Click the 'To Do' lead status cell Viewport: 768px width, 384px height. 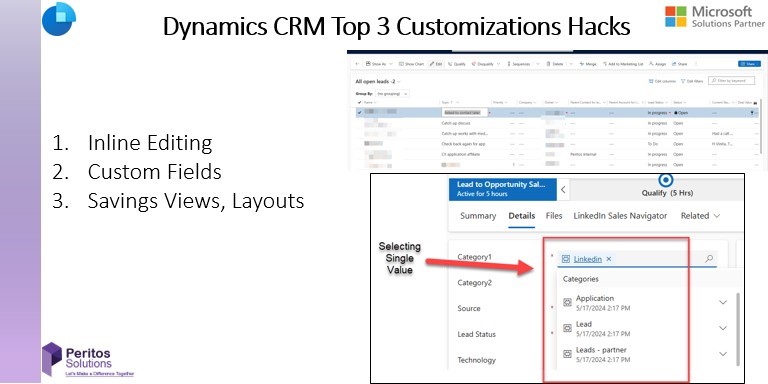point(652,144)
